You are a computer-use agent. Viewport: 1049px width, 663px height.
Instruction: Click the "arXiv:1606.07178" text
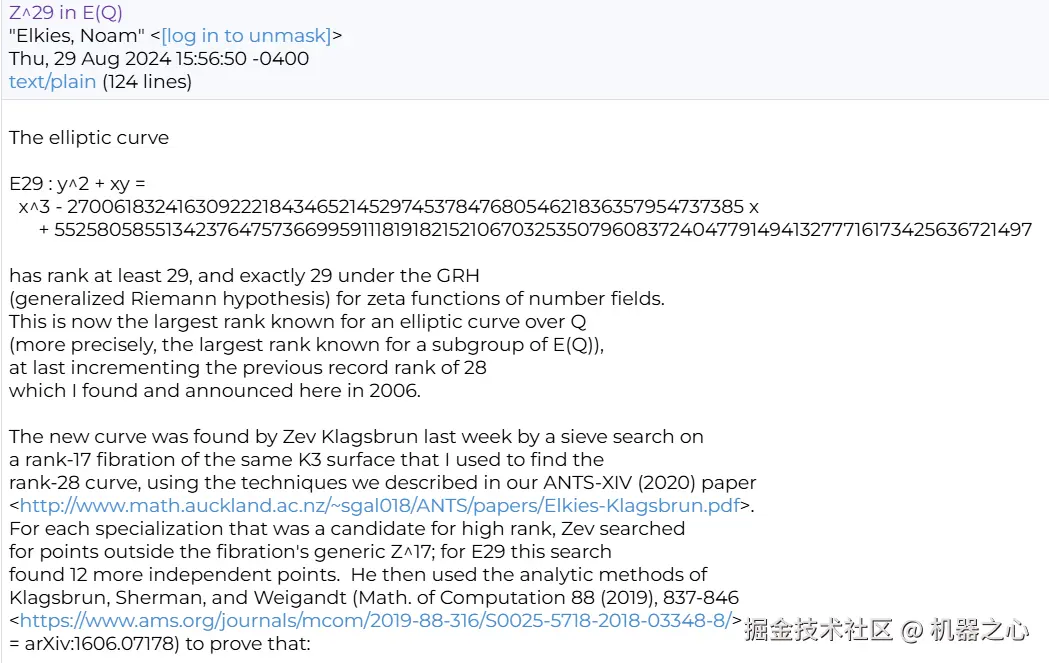(x=102, y=644)
